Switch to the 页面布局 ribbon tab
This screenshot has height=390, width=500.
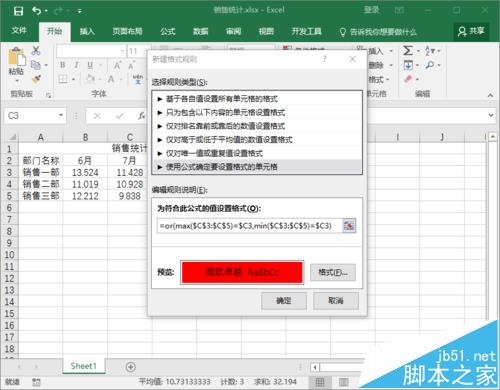coord(127,31)
